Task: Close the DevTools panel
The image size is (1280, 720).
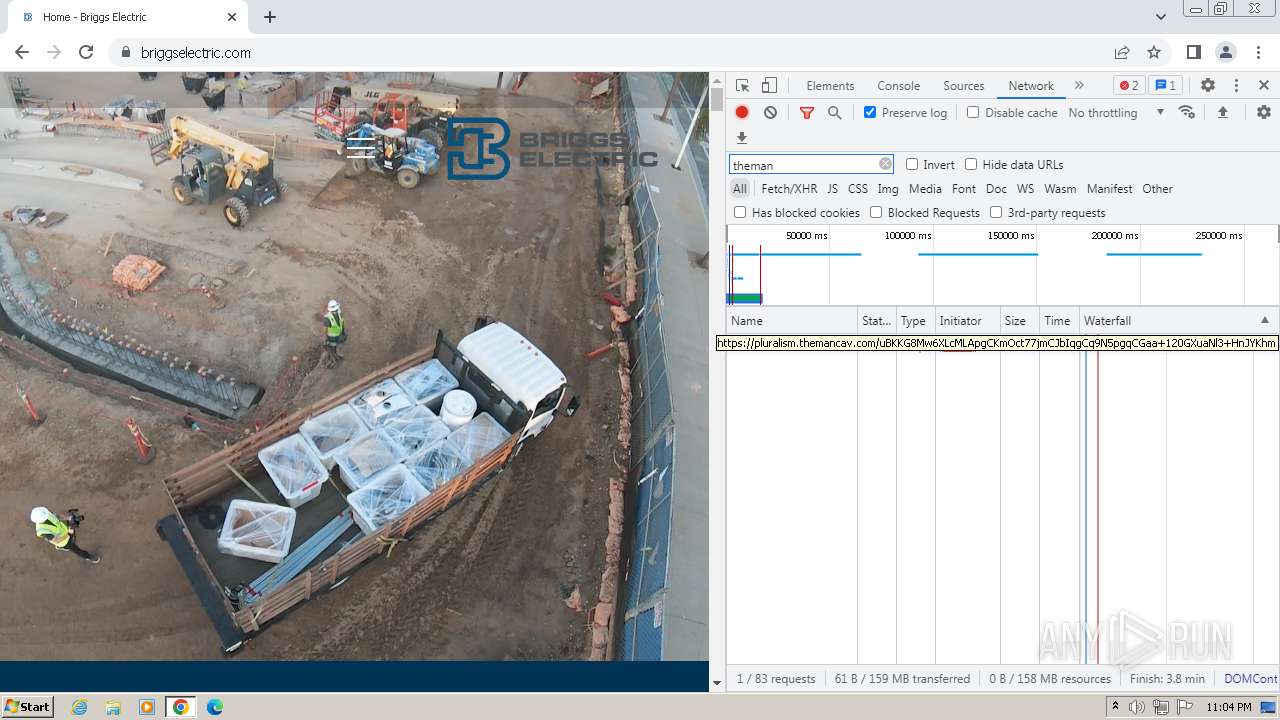Action: point(1264,86)
